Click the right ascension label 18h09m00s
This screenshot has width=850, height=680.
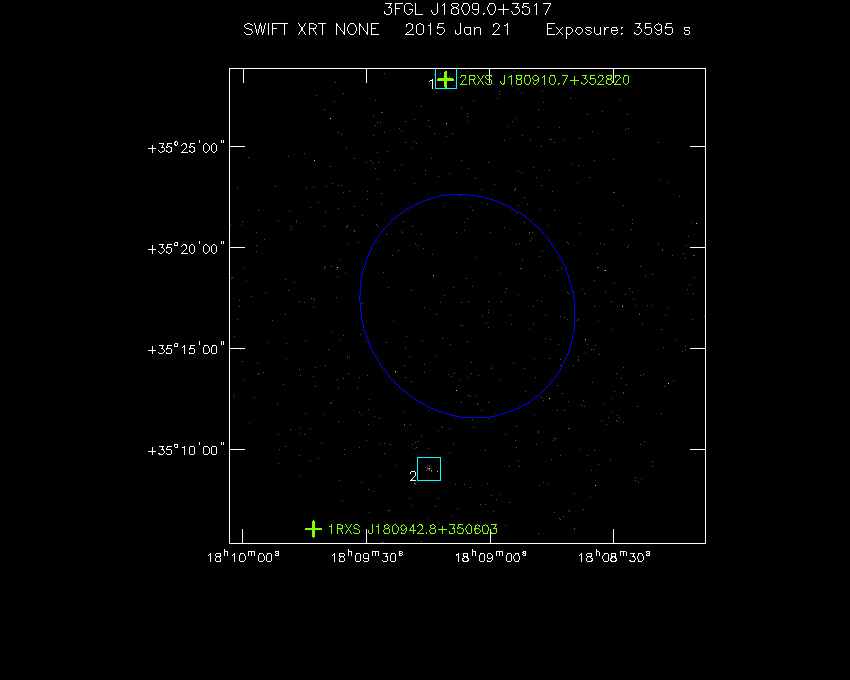490,557
